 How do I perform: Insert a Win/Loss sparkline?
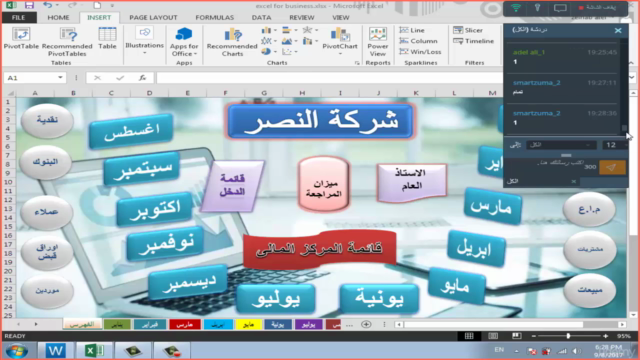[420, 52]
